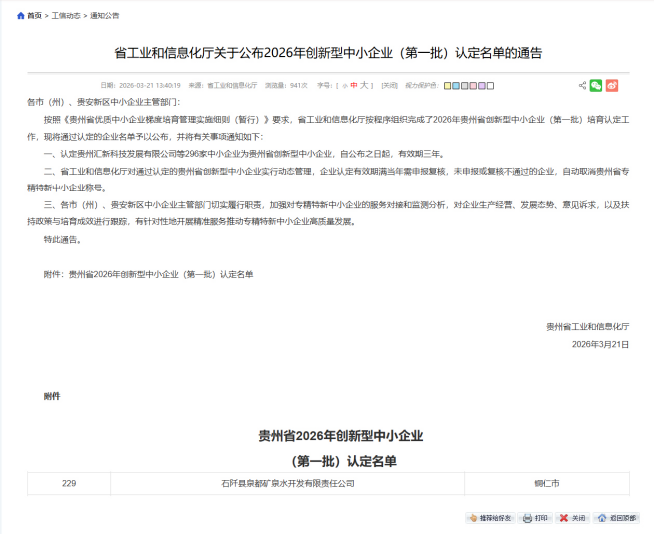Share the notice via the Weibo icon
Viewport: 654px width, 534px height.
pyautogui.click(x=612, y=86)
